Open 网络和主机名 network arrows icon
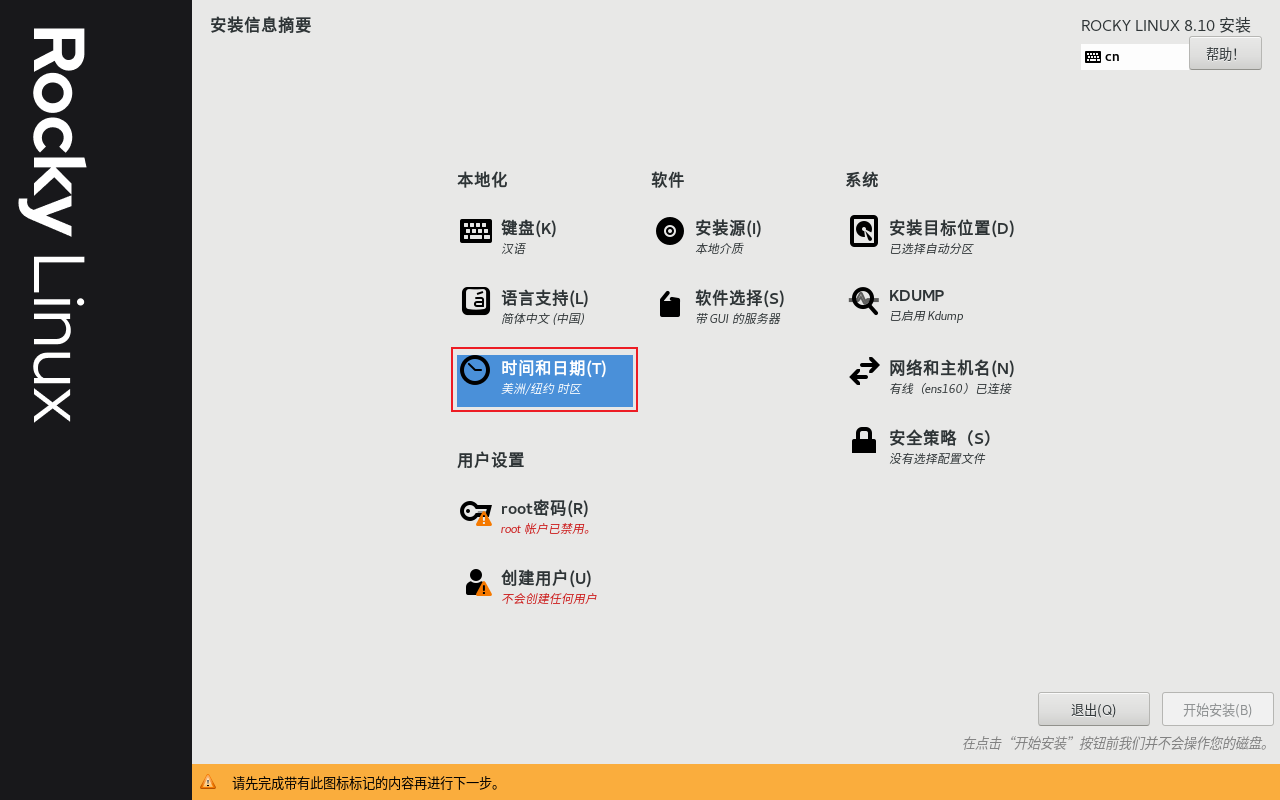The height and width of the screenshot is (800, 1280). 863,371
